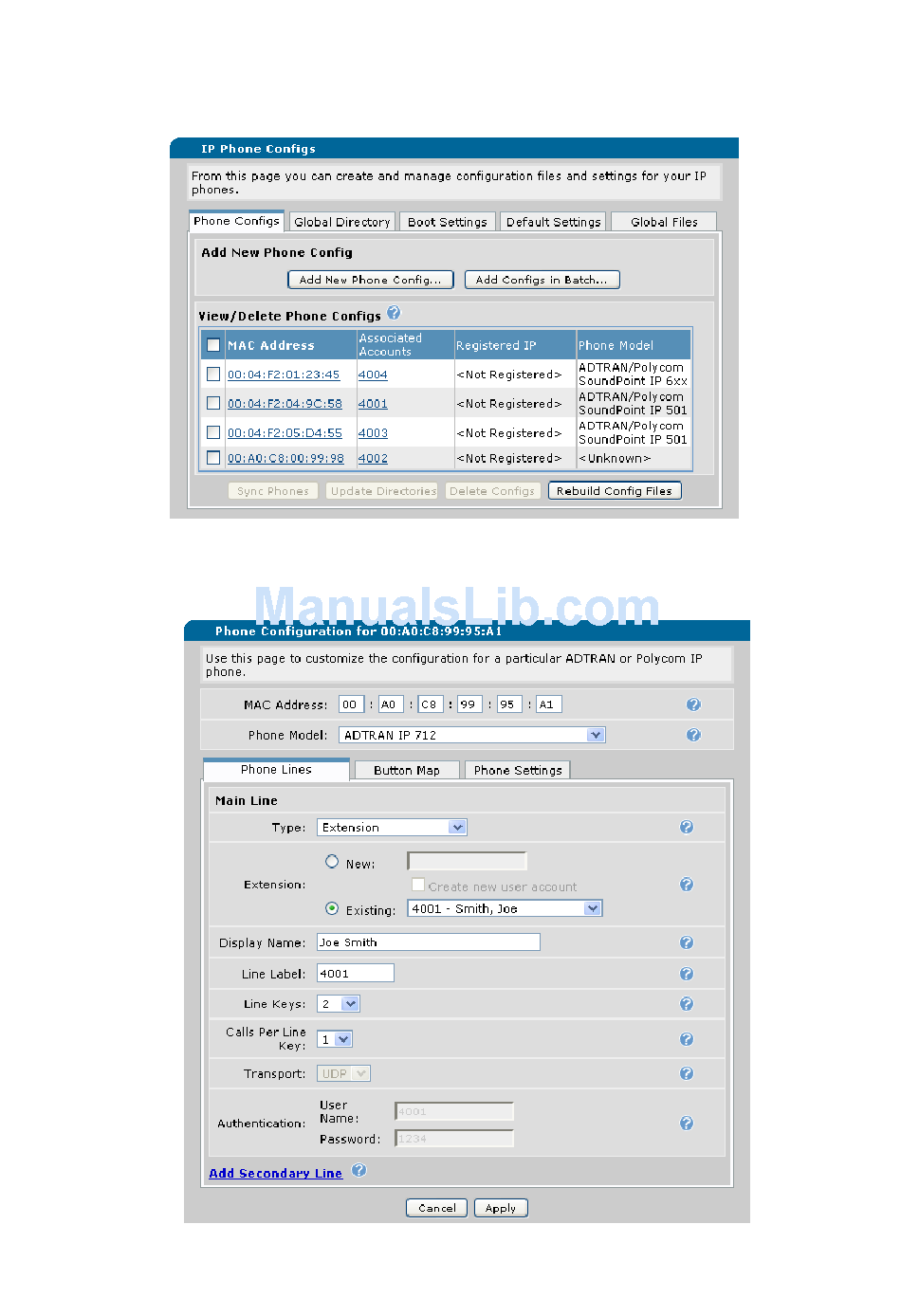Open help icon for Line Keys
The height and width of the screenshot is (1316, 901).
[x=687, y=1004]
